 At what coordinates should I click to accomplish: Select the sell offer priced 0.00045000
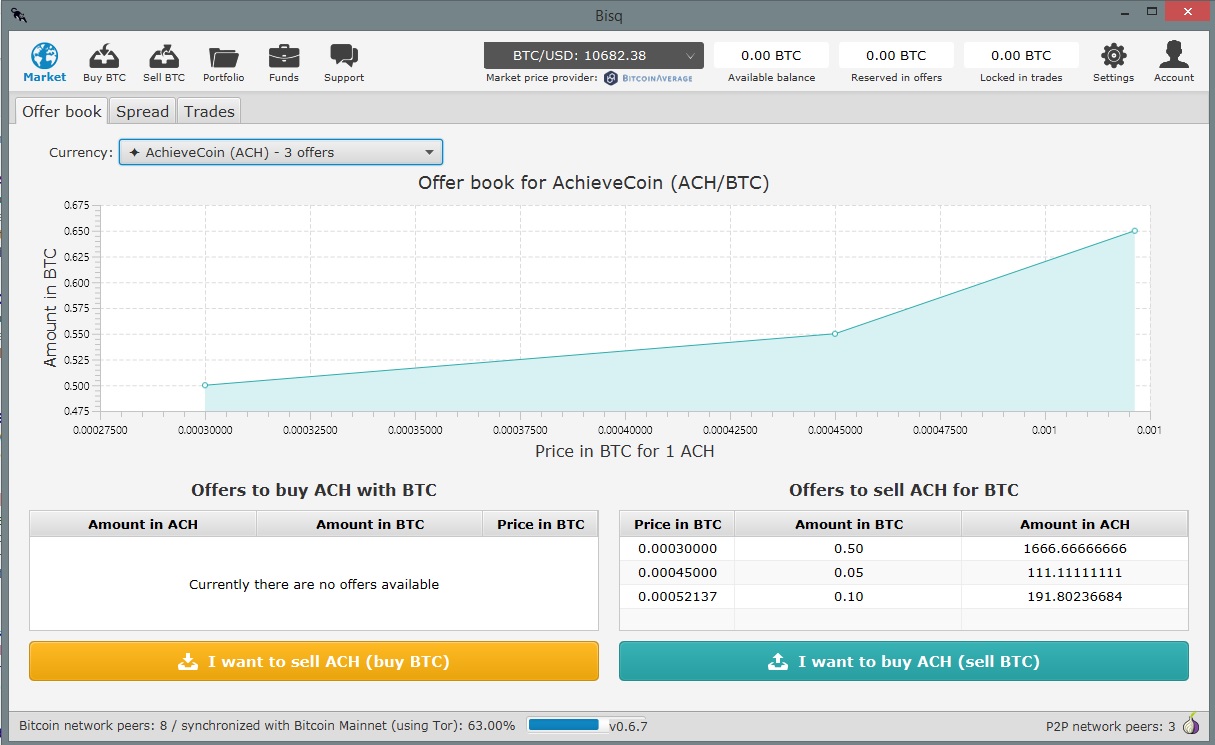[x=904, y=573]
